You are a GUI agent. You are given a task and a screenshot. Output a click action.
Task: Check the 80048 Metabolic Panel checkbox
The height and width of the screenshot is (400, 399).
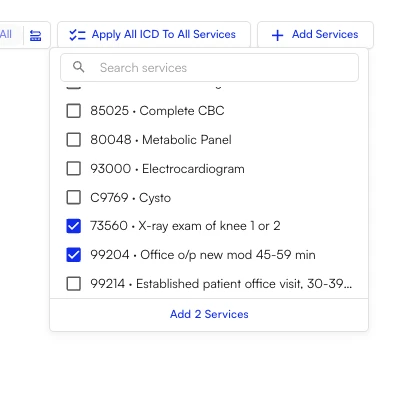(74, 140)
